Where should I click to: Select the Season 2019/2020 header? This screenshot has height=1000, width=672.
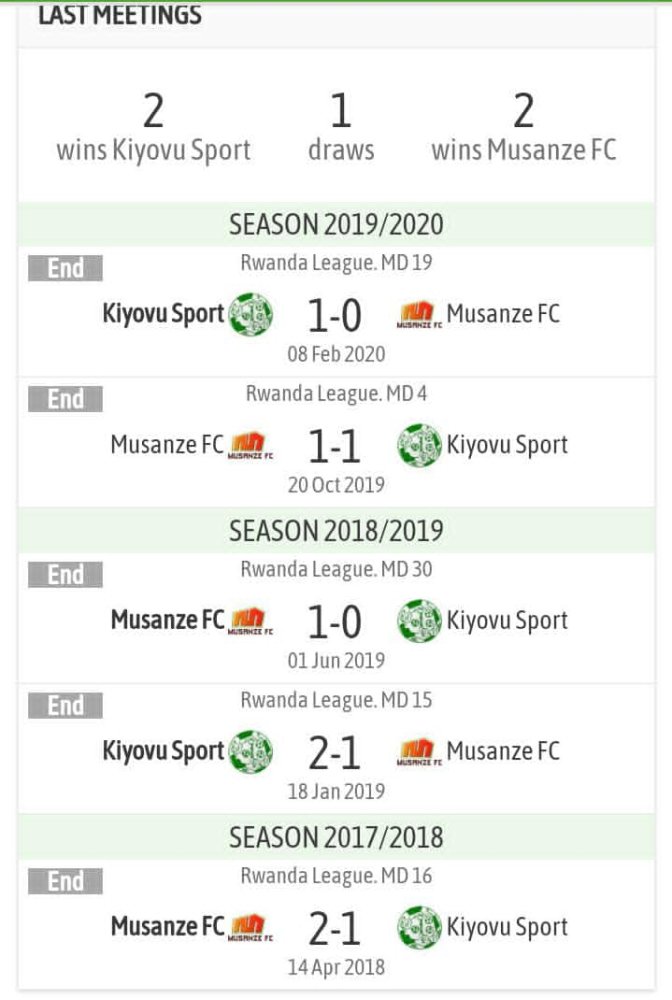[336, 224]
